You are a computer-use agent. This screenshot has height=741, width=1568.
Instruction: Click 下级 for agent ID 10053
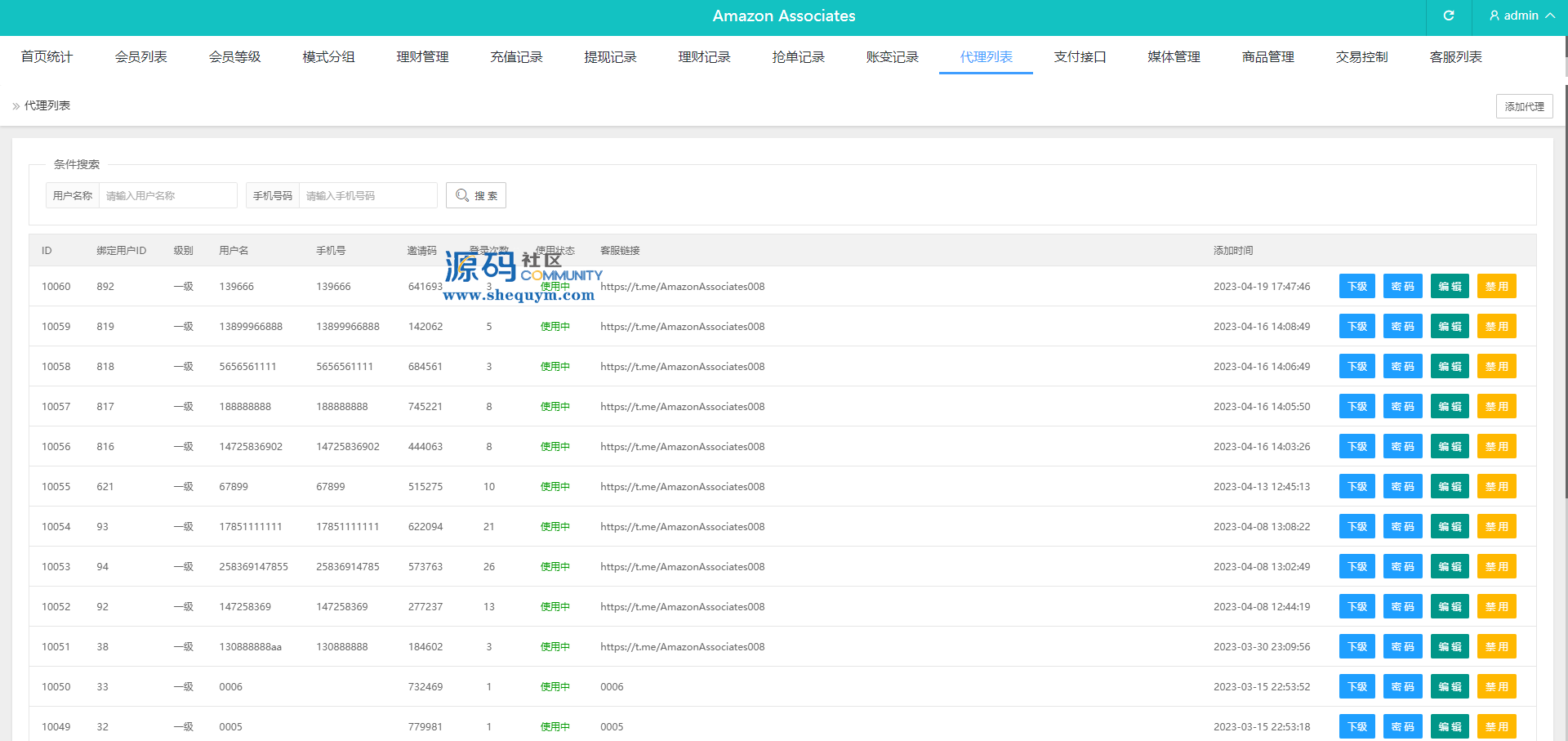(1357, 566)
